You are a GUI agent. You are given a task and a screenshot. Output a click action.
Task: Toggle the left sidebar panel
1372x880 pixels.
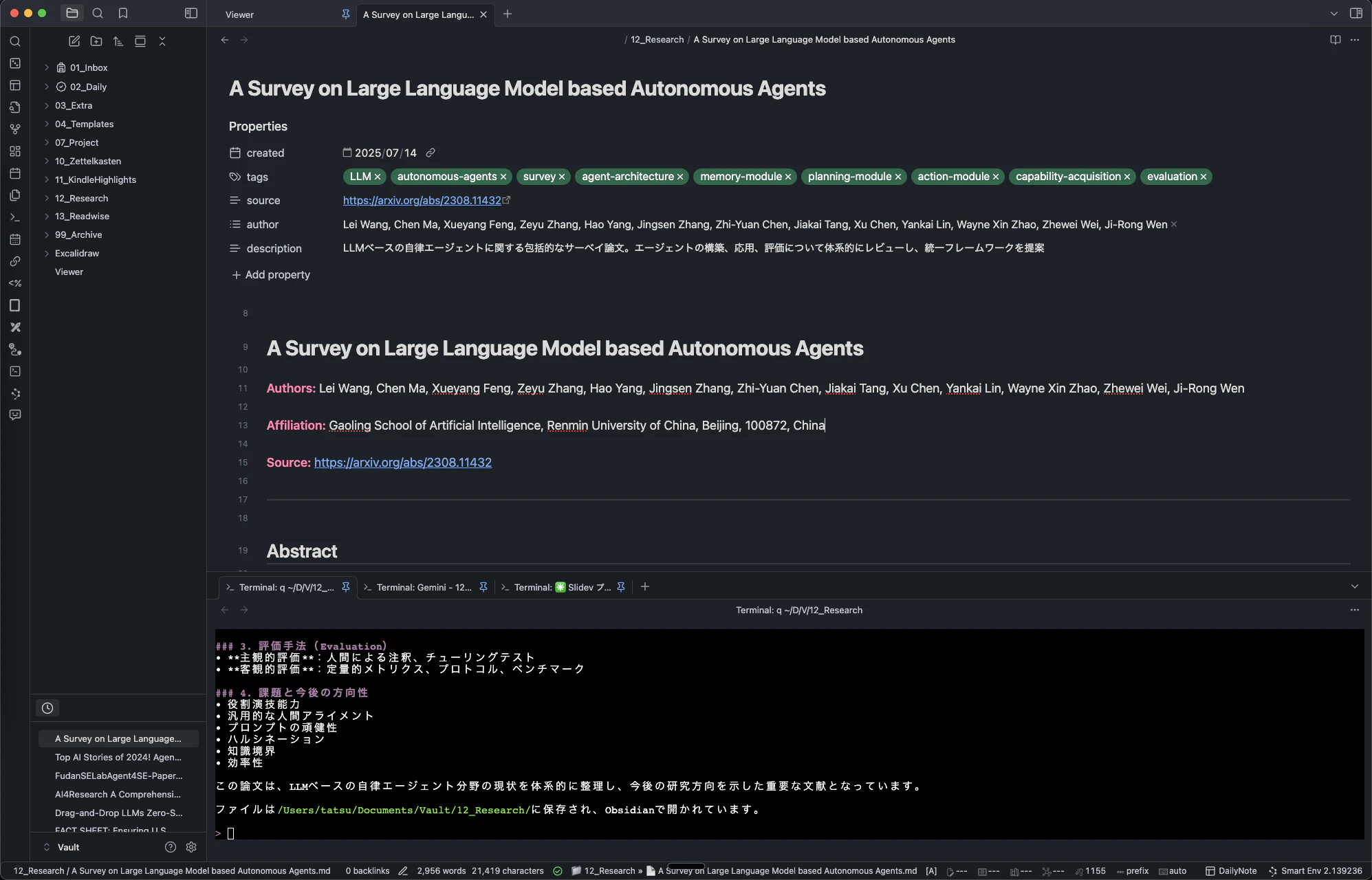pyautogui.click(x=191, y=13)
